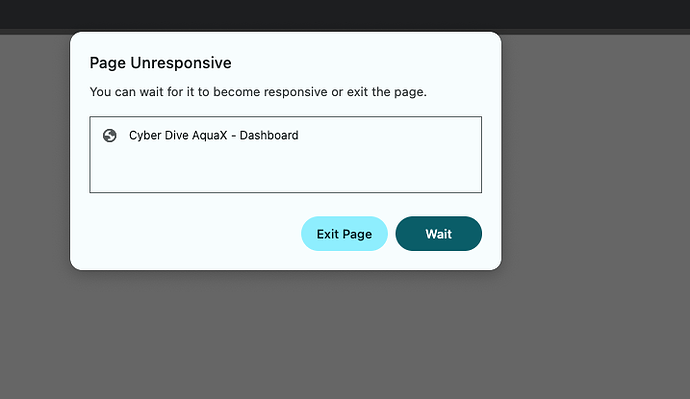Click the Exit Page button
The width and height of the screenshot is (690, 399).
click(x=344, y=234)
